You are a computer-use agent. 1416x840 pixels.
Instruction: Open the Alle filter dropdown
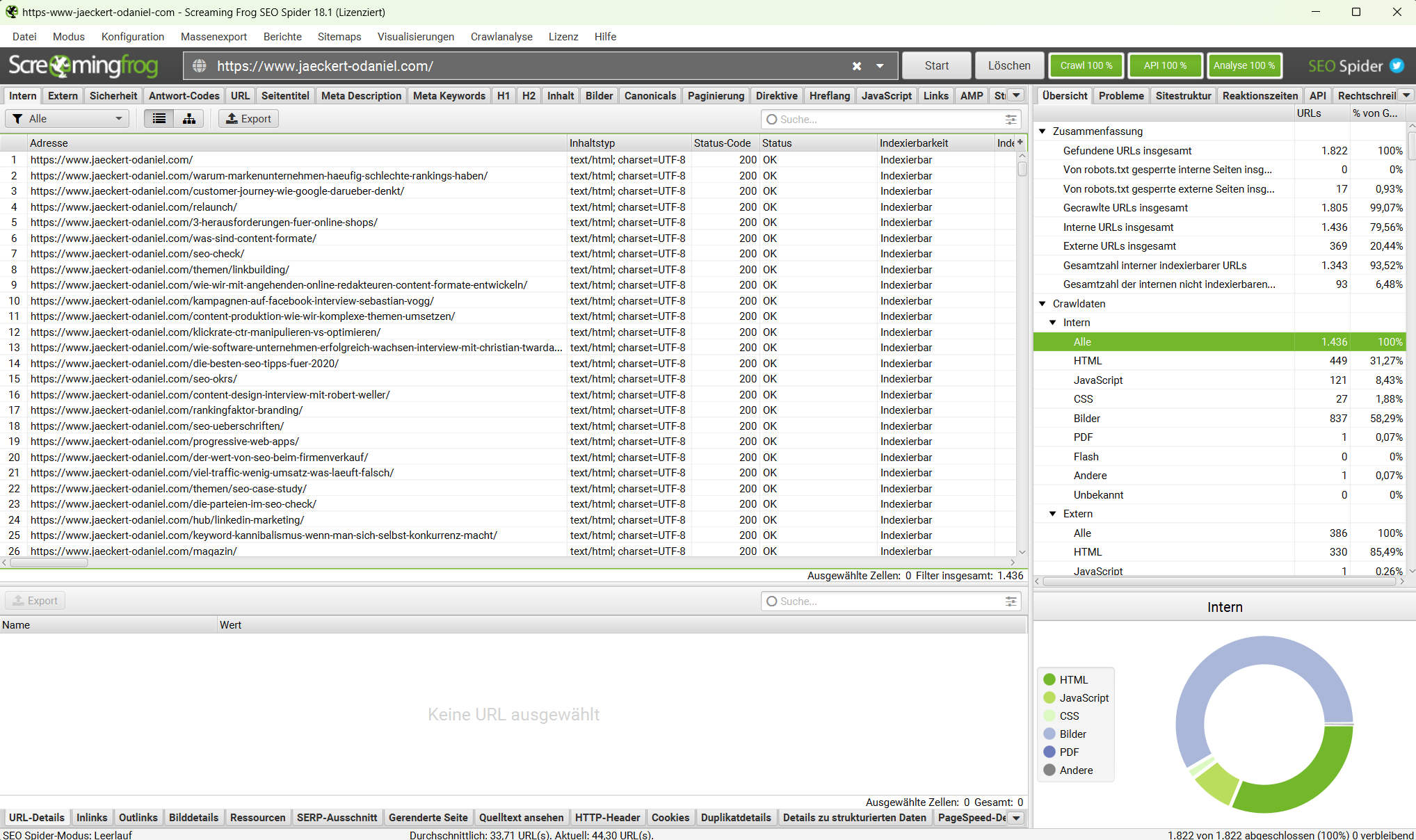pyautogui.click(x=67, y=119)
